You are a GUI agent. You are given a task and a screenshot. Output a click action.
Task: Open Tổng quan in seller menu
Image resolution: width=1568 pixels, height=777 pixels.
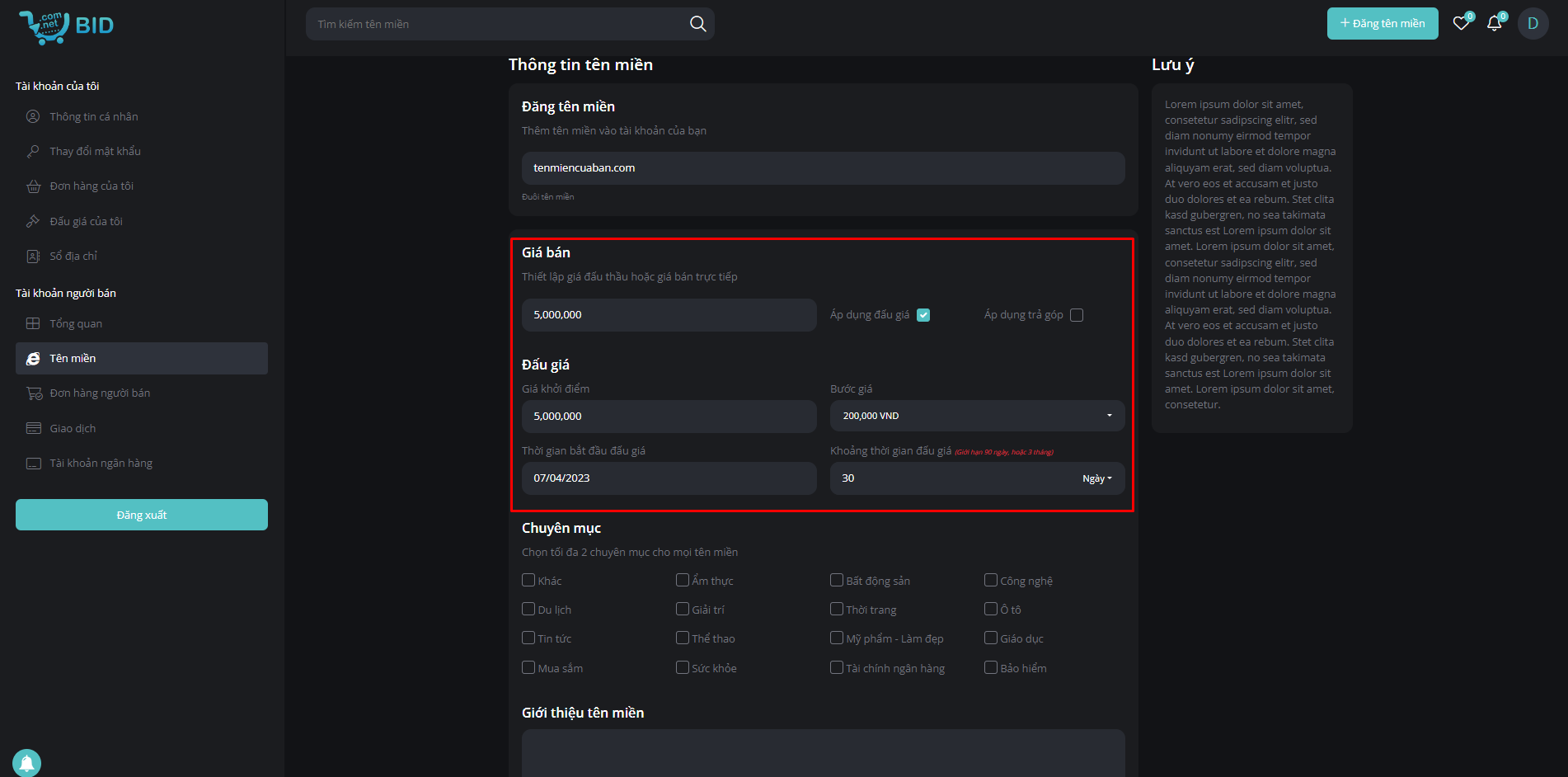pos(76,323)
